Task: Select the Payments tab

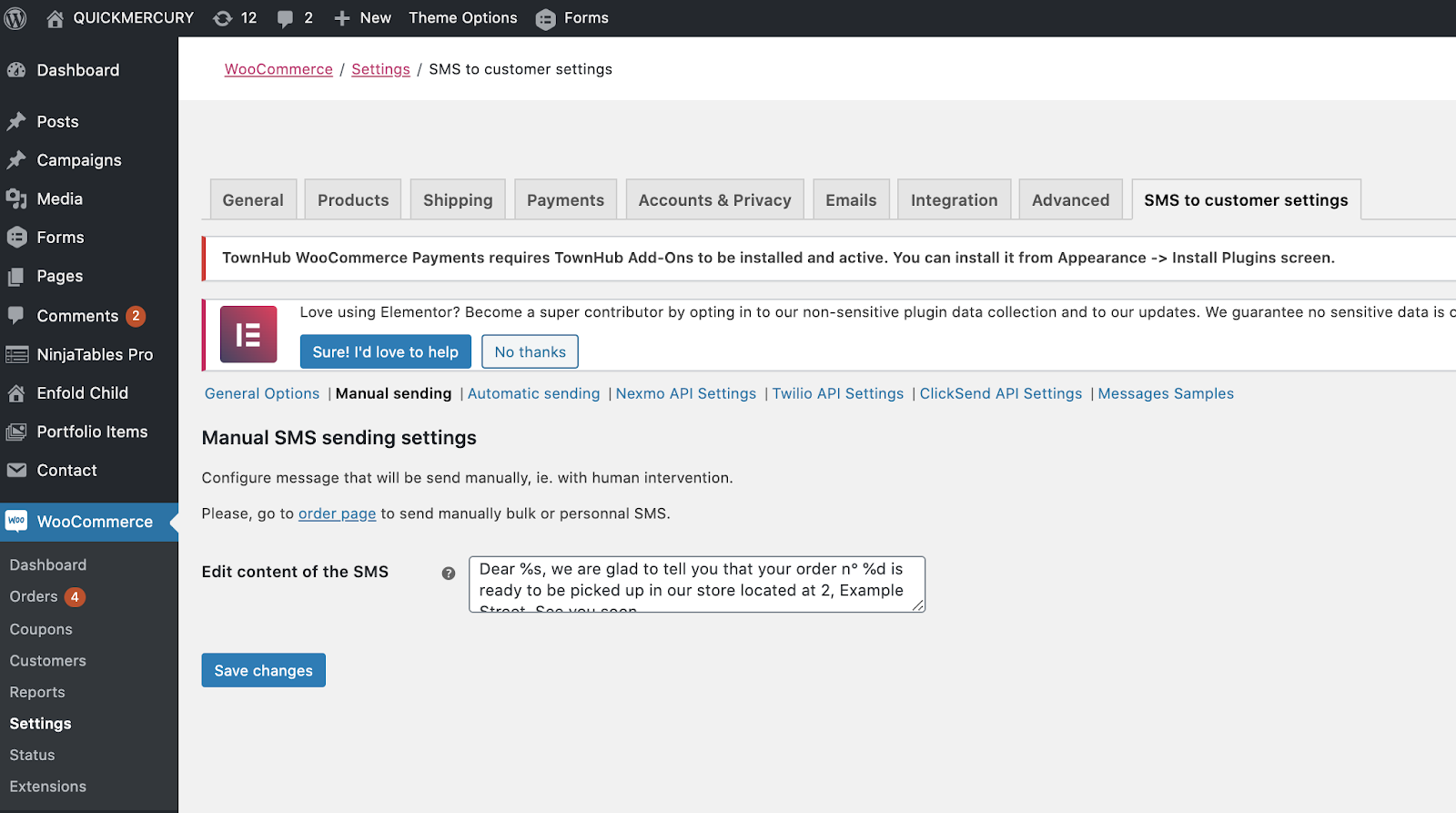Action: pos(565,200)
